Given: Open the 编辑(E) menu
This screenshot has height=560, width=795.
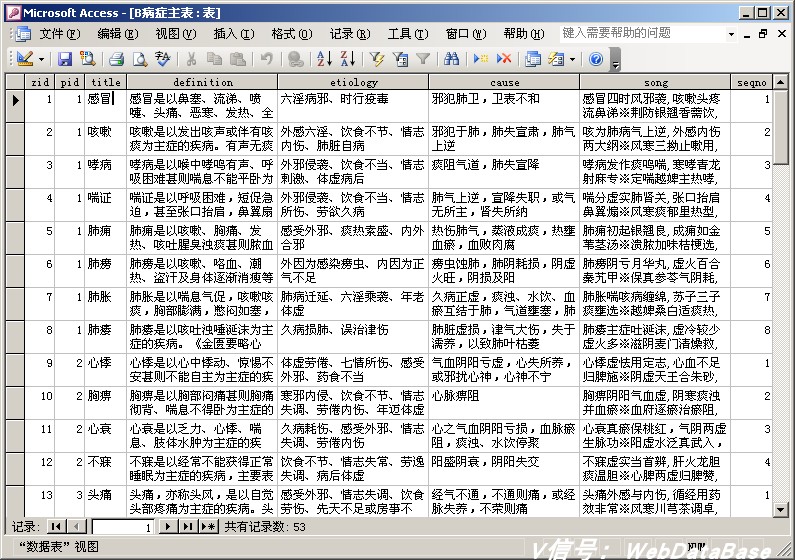Looking at the screenshot, I should (118, 33).
